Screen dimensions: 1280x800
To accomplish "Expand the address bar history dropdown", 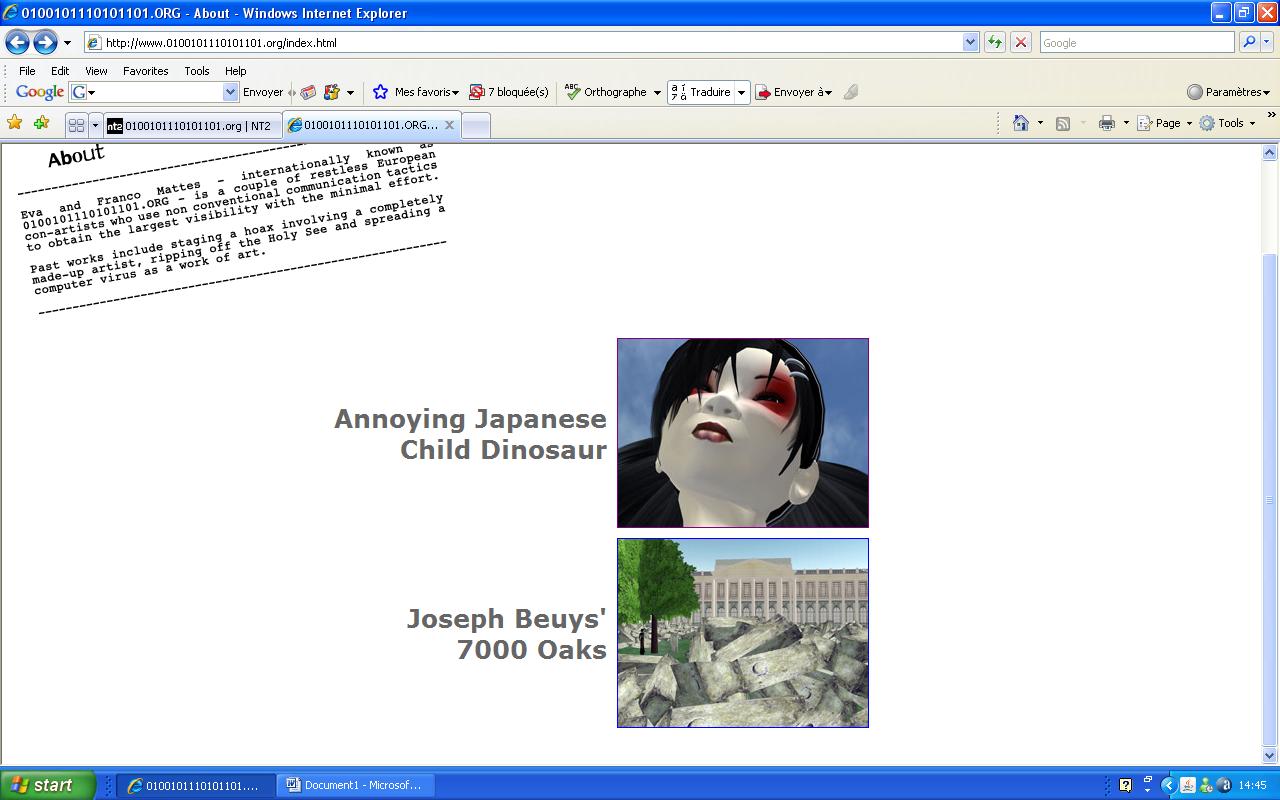I will point(970,43).
